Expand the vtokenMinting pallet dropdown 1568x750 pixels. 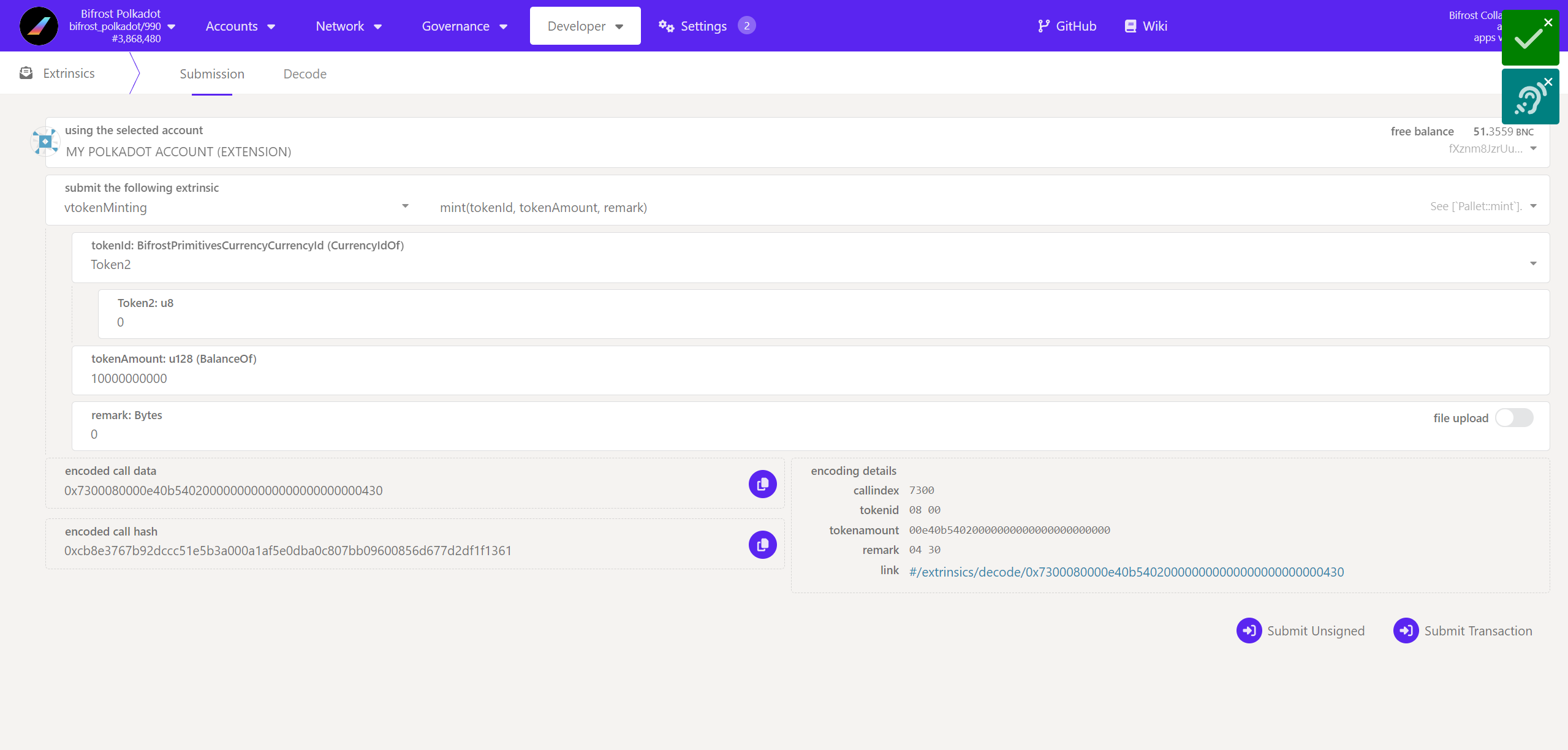click(405, 206)
